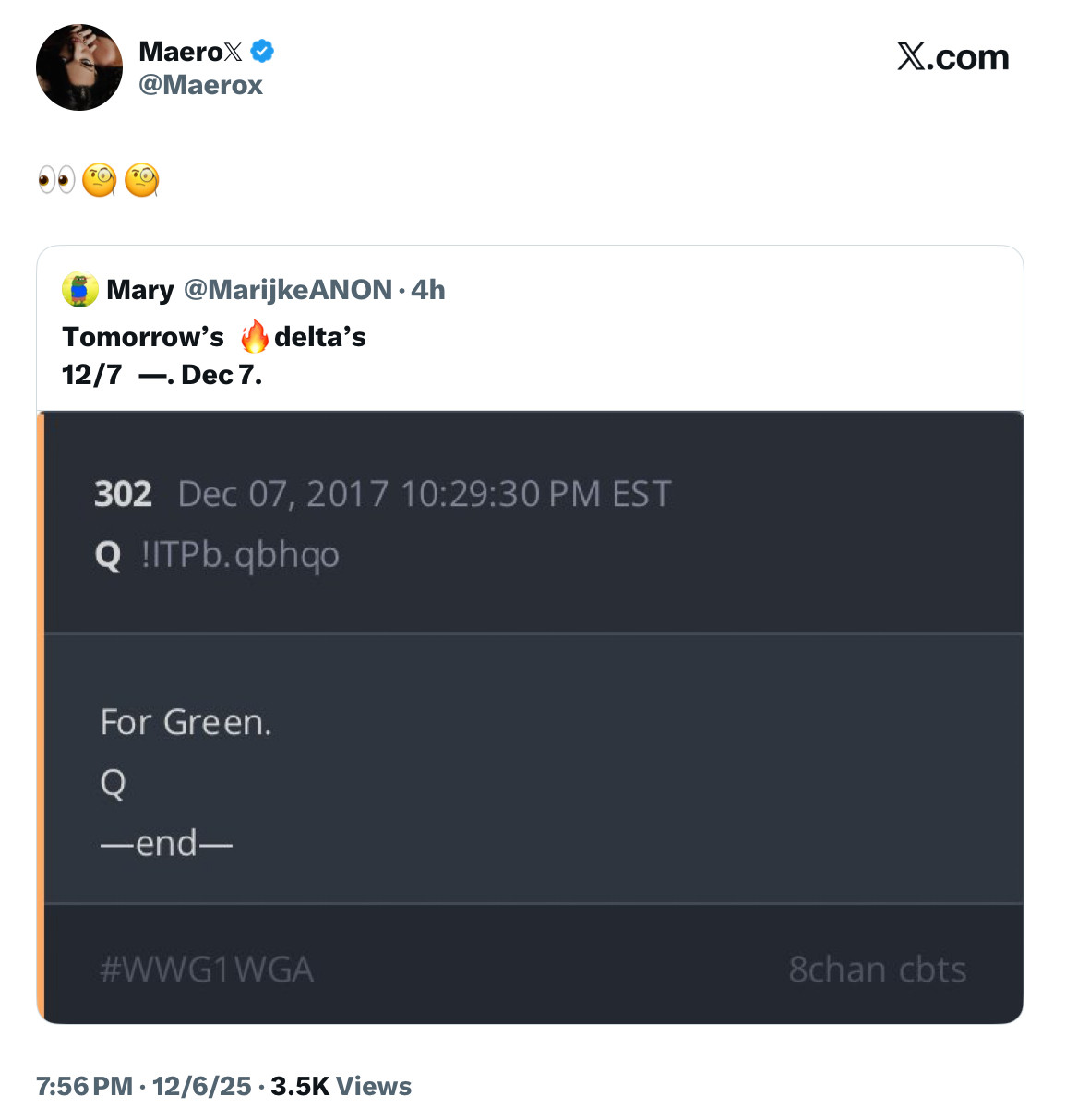Screen dimensions: 1066x1120
Task: Click the 8chan cbts label
Action: [x=877, y=969]
